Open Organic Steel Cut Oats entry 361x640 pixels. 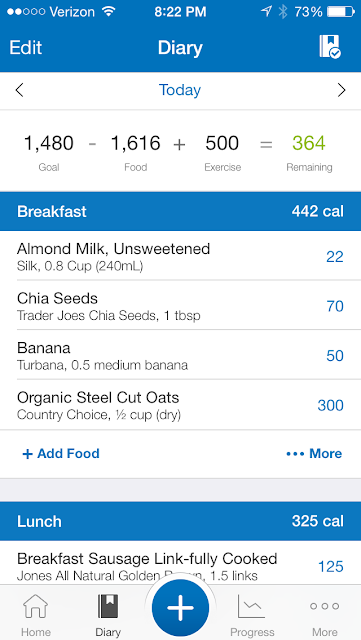coord(180,404)
